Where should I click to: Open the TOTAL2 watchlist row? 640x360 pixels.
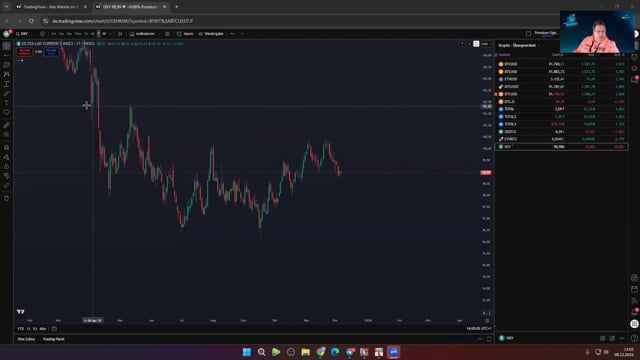point(561,117)
